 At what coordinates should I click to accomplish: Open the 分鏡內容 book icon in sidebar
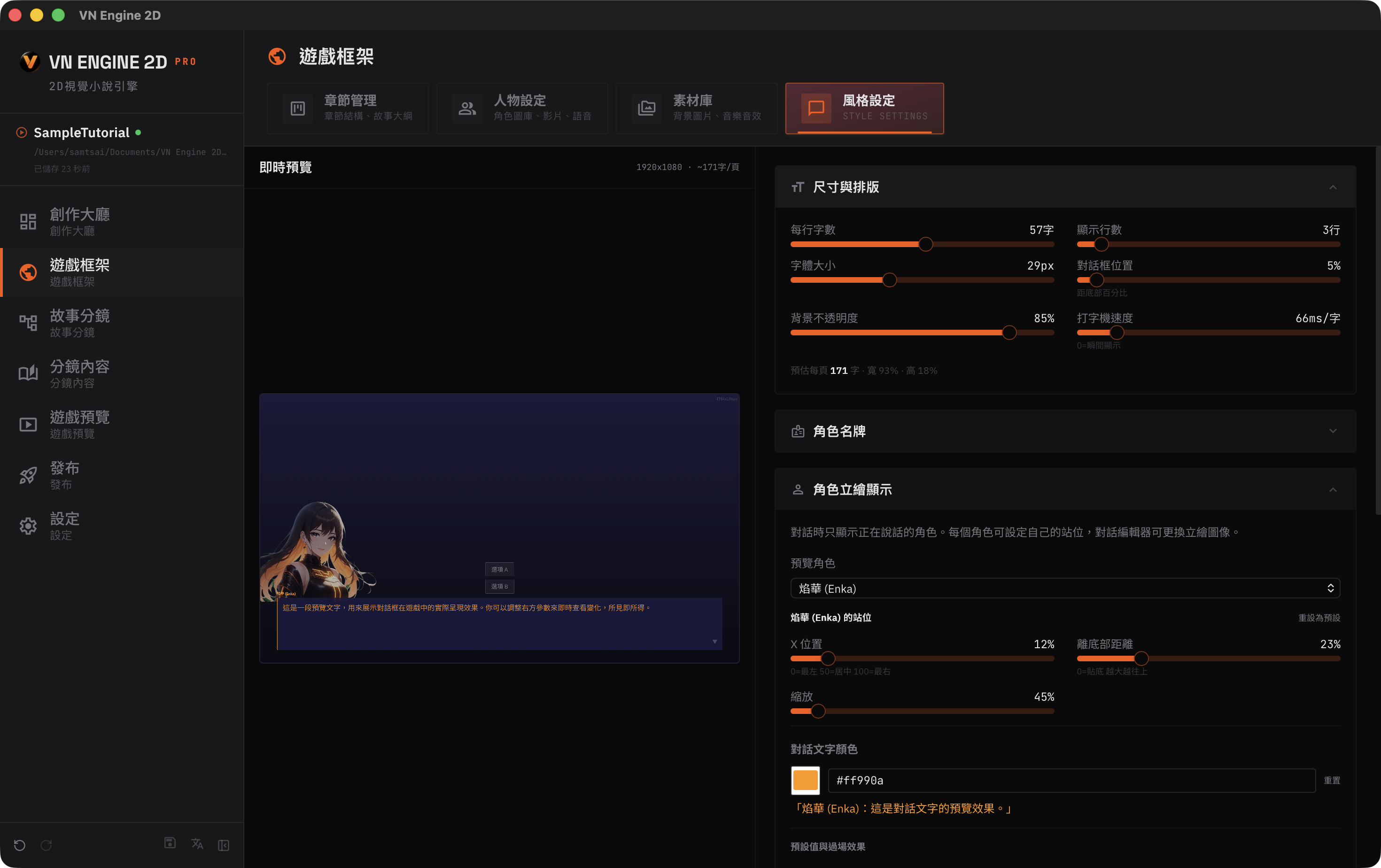pyautogui.click(x=28, y=374)
